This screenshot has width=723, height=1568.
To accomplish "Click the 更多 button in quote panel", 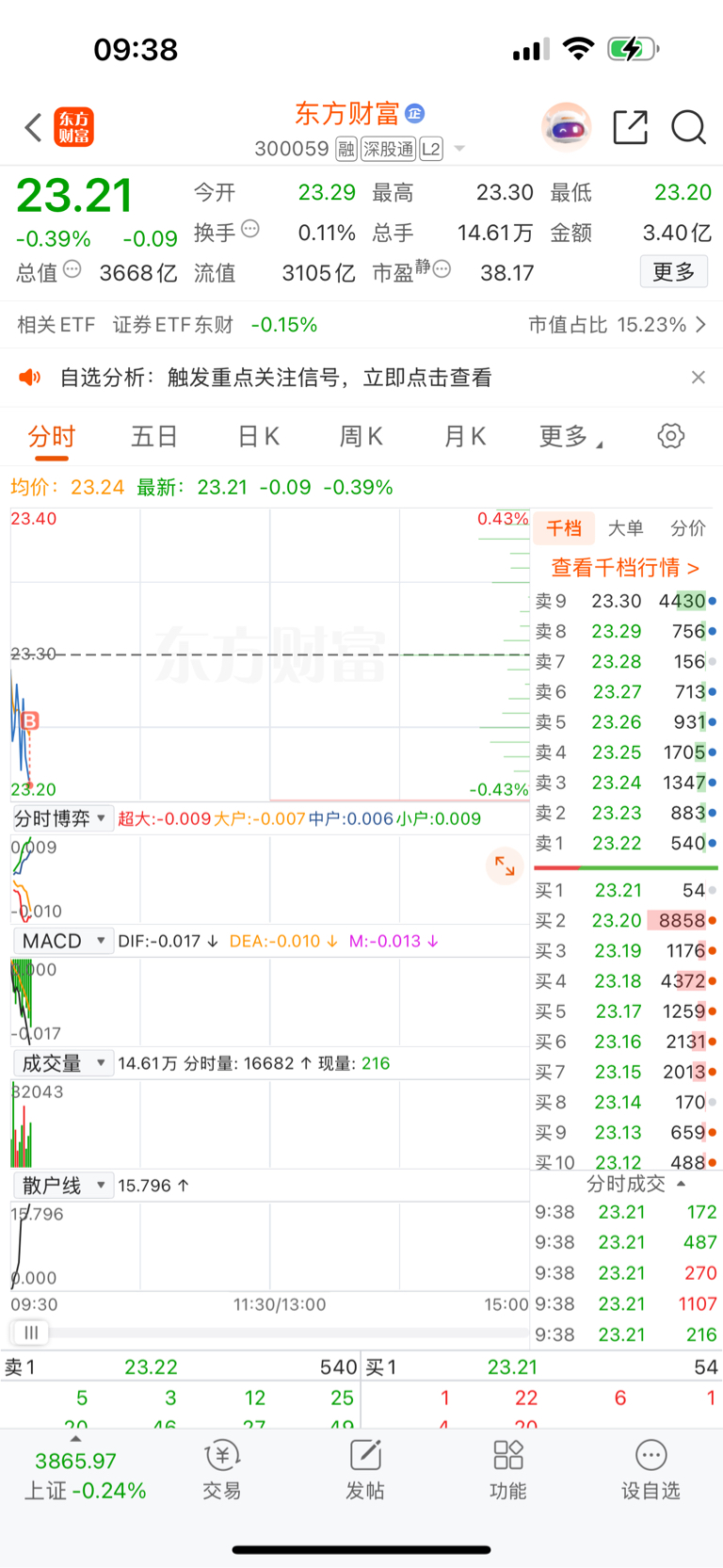I will pyautogui.click(x=674, y=272).
